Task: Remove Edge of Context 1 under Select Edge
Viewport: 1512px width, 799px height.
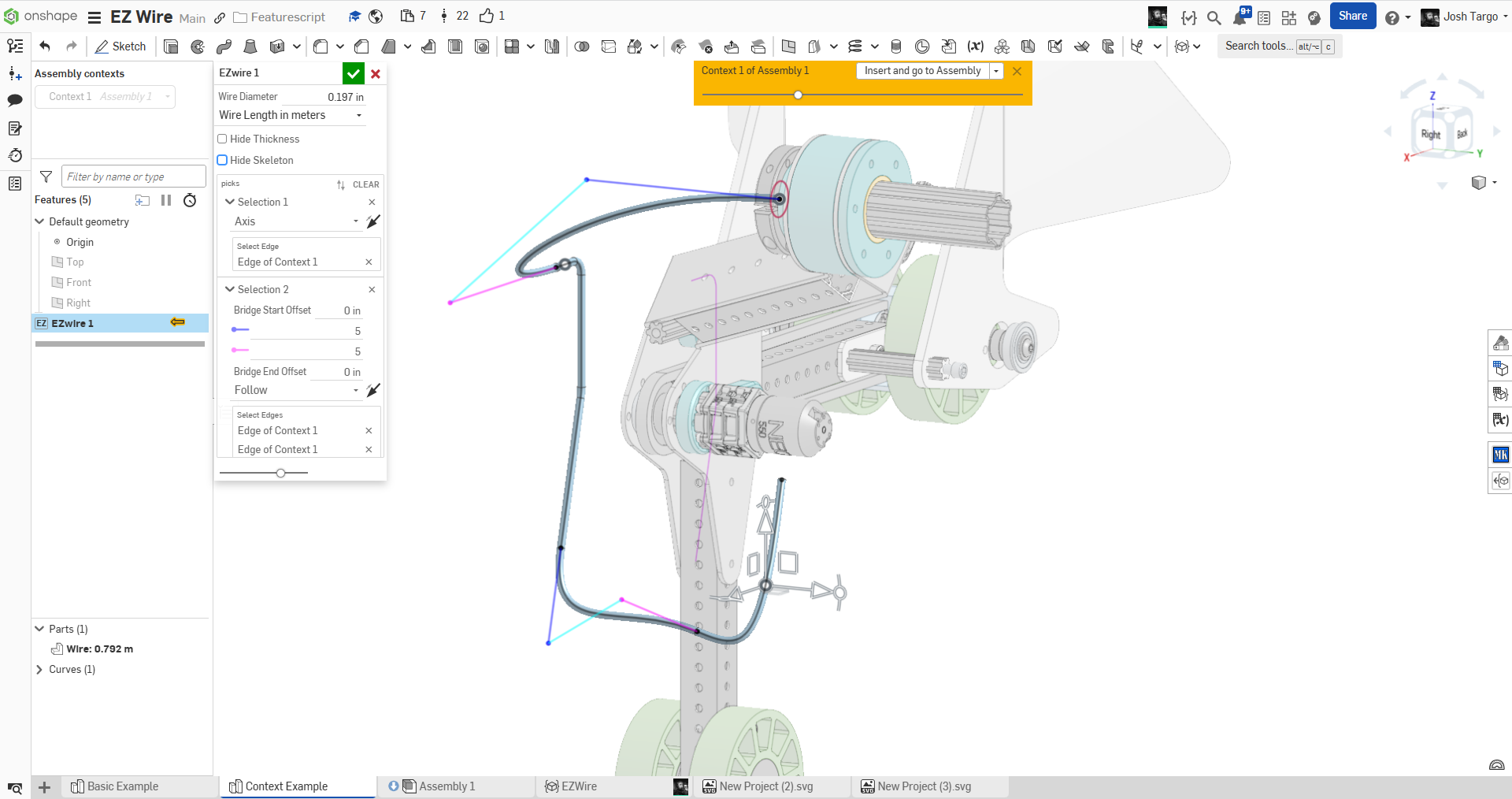Action: 369,262
